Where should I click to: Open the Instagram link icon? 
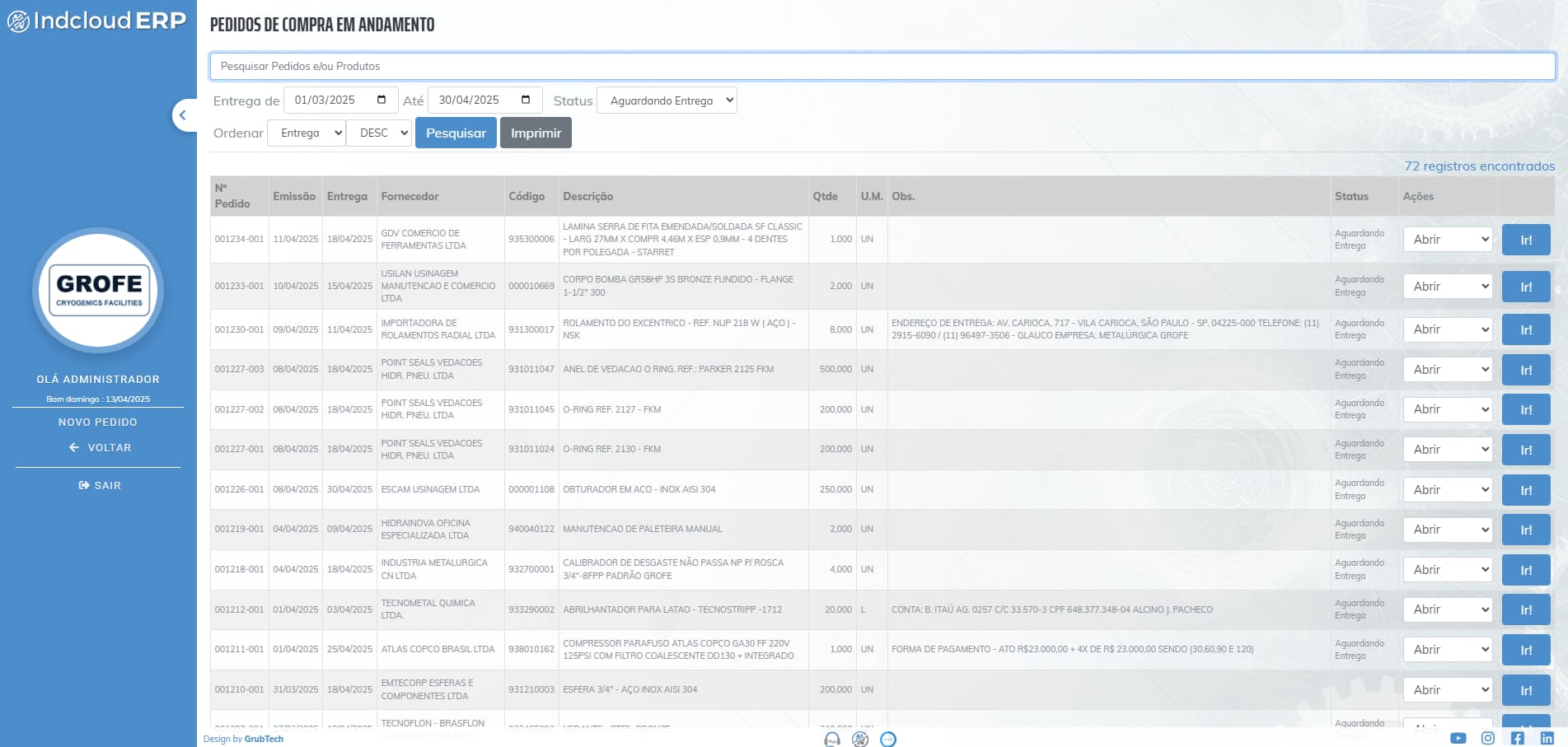click(x=1487, y=738)
